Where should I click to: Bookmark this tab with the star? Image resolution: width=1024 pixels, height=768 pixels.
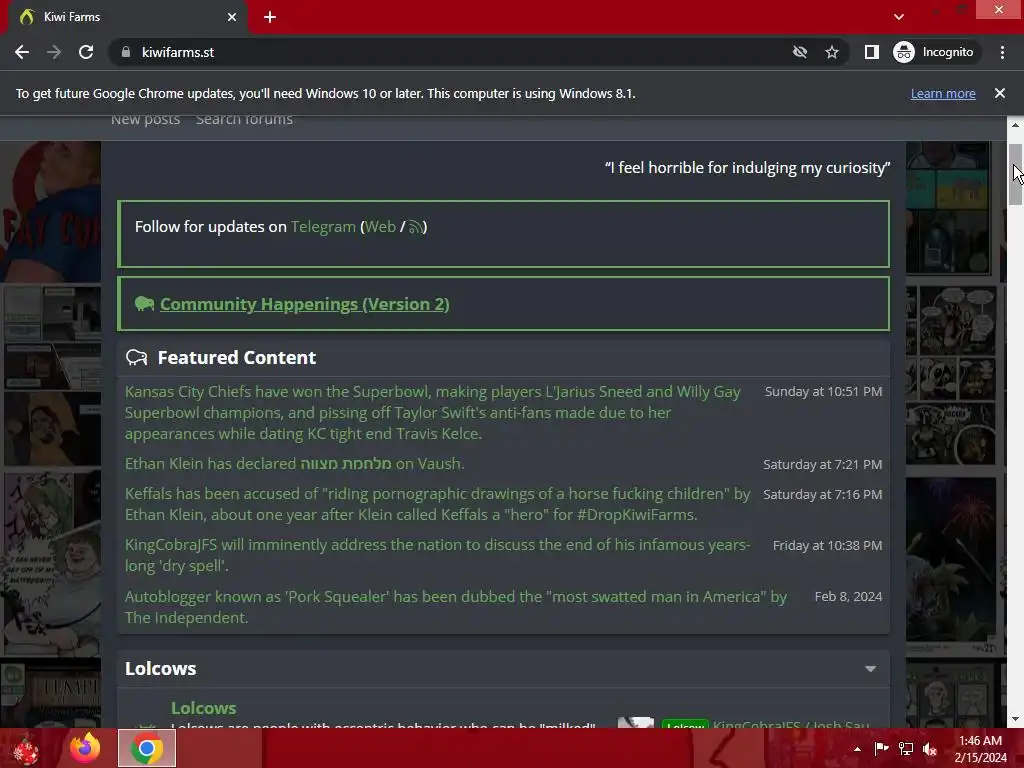click(x=831, y=52)
